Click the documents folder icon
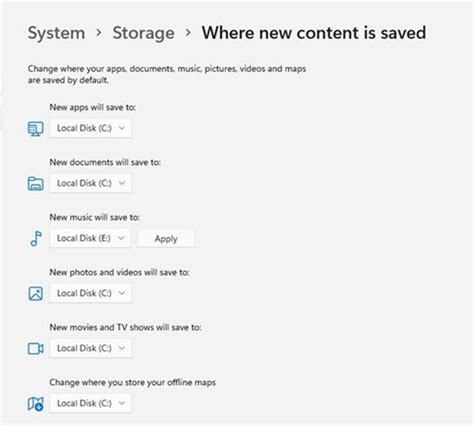Viewport: 474px width, 425px height. click(35, 184)
